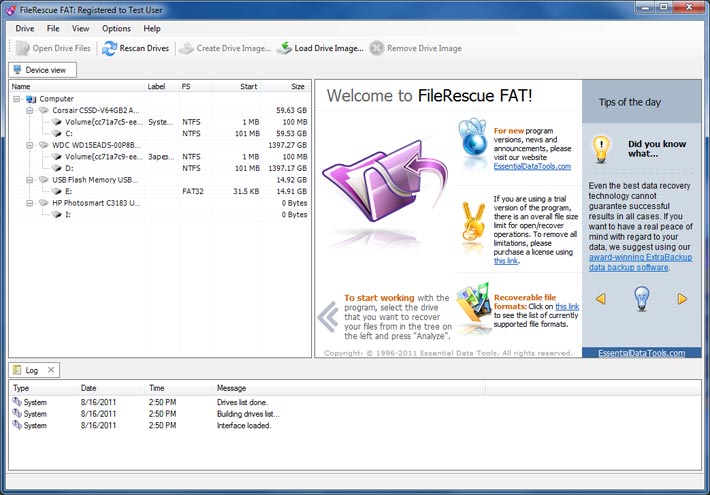Select the 1397.17 GB size cell
The image size is (710, 495).
click(x=288, y=168)
